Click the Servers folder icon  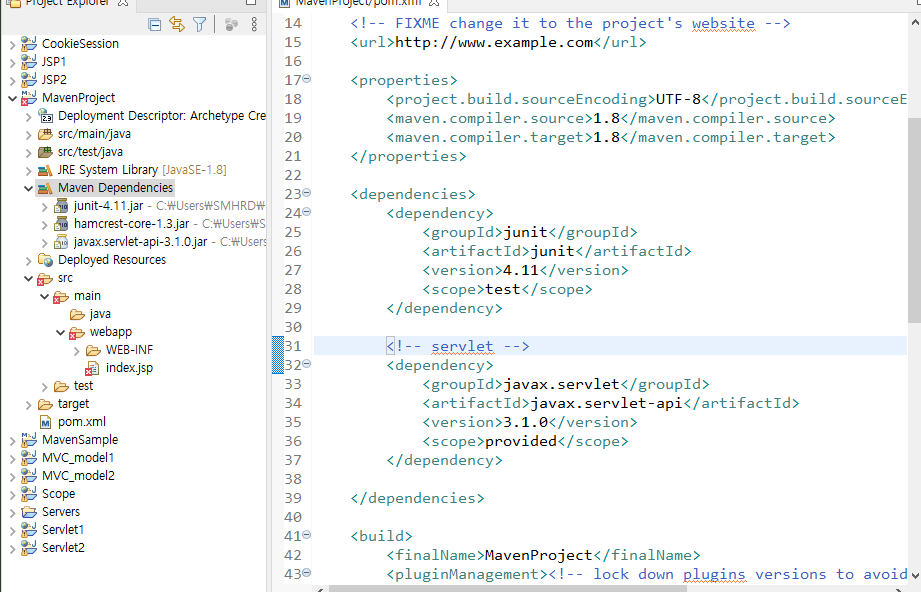29,512
